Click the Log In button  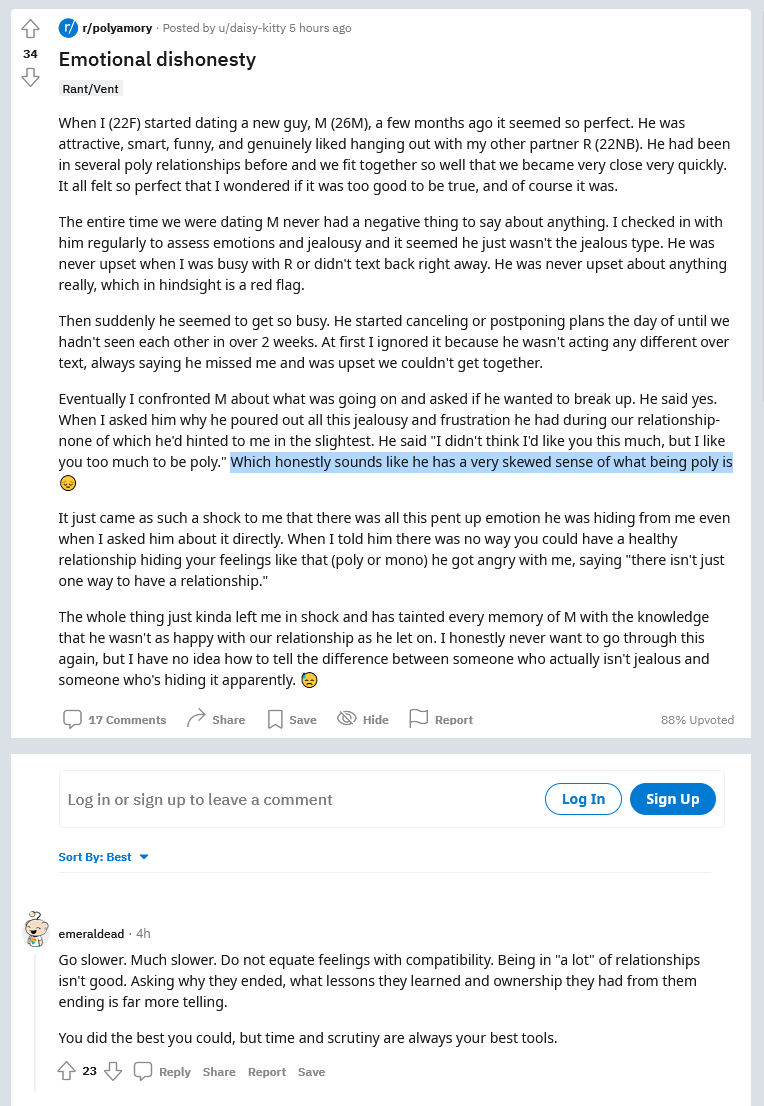click(583, 799)
